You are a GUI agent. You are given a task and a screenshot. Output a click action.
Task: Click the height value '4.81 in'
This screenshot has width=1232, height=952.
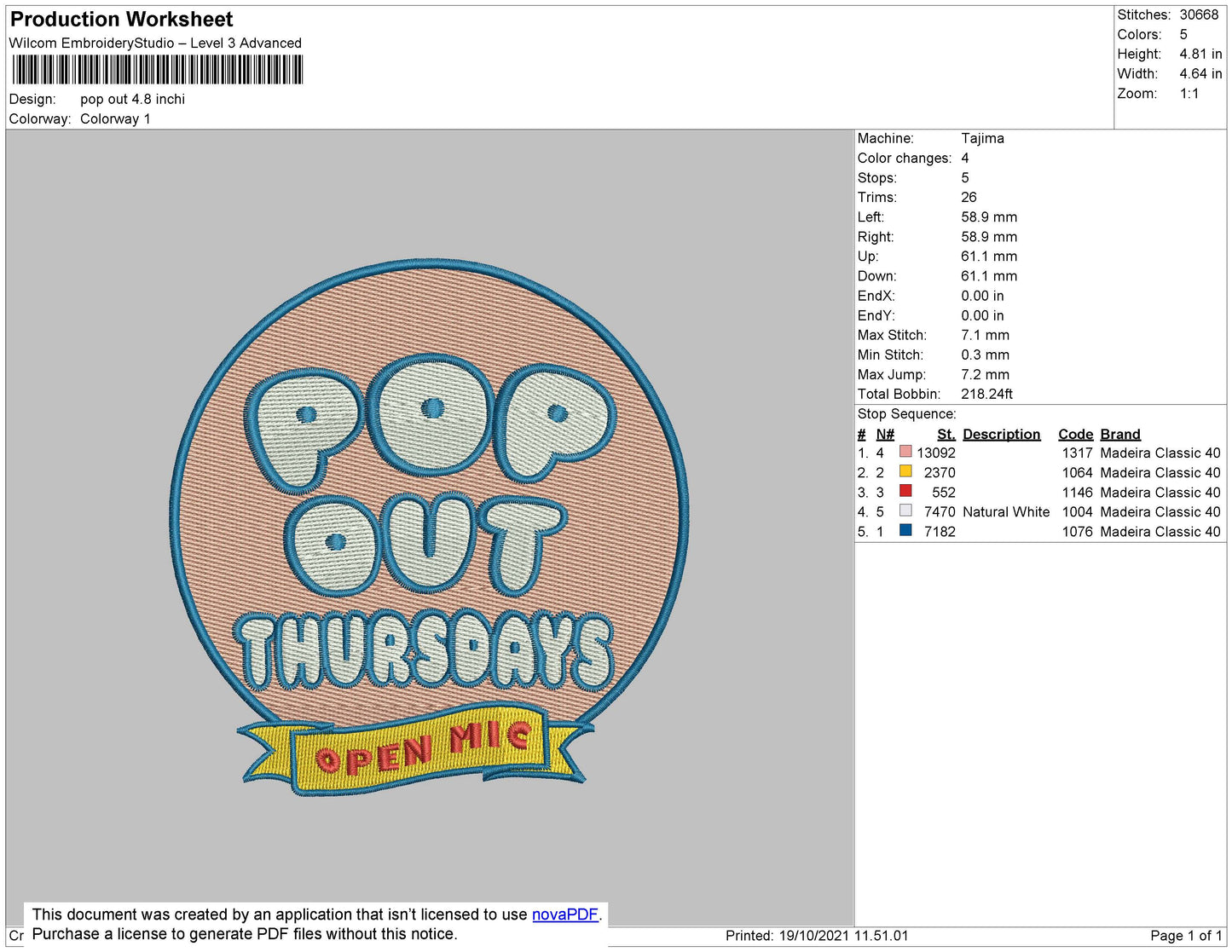tap(1200, 54)
